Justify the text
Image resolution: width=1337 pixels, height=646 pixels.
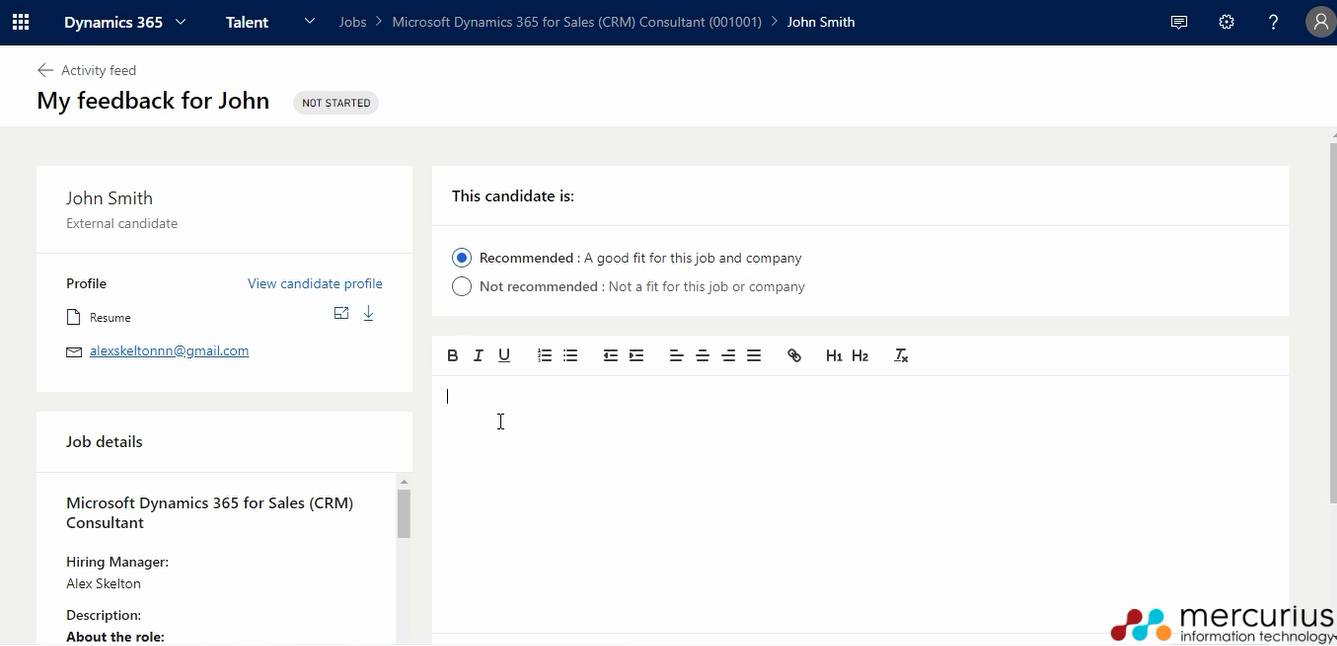click(754, 355)
